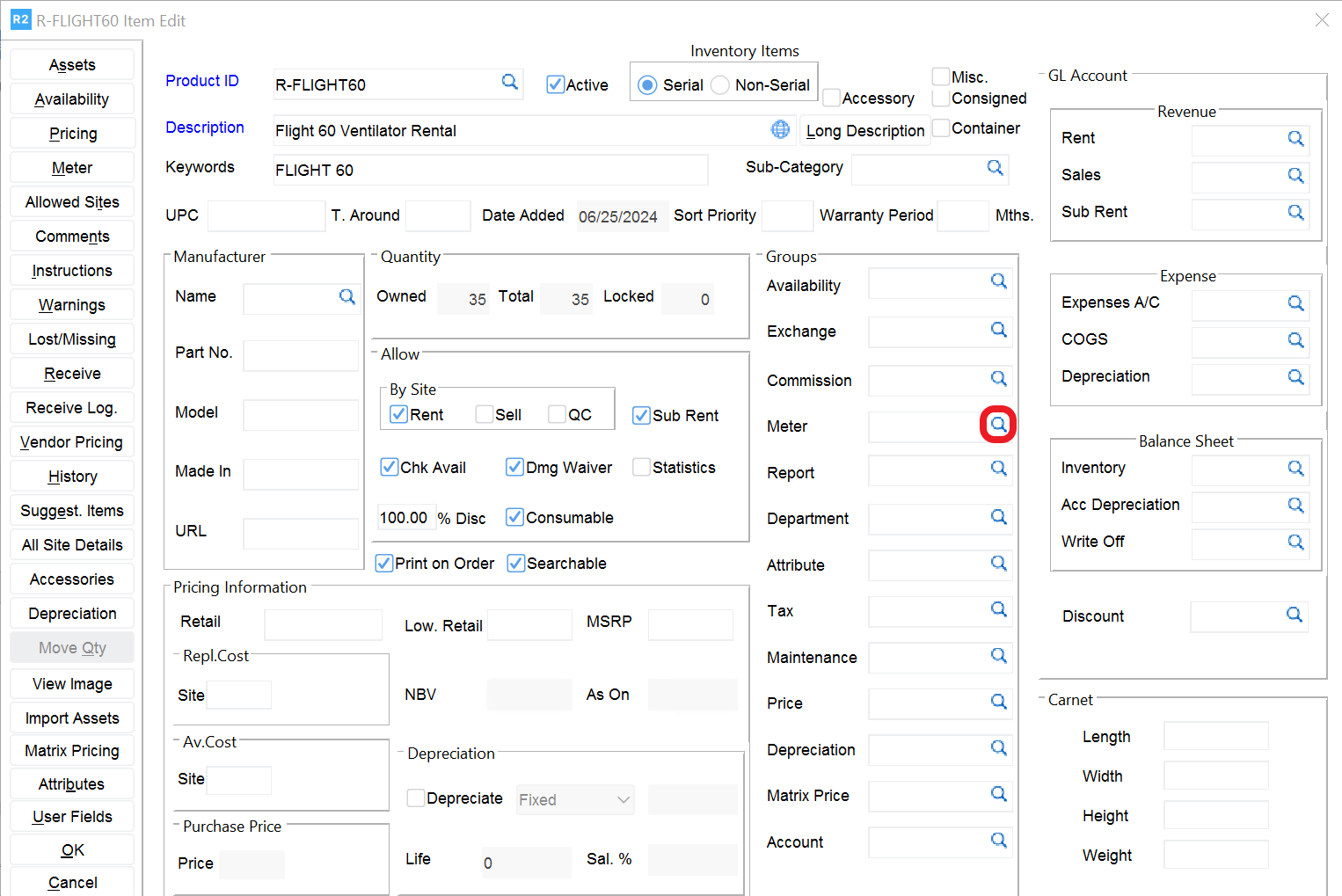Click lookup icon for Revenue Rent account
Image resolution: width=1342 pixels, height=896 pixels.
coord(1295,139)
